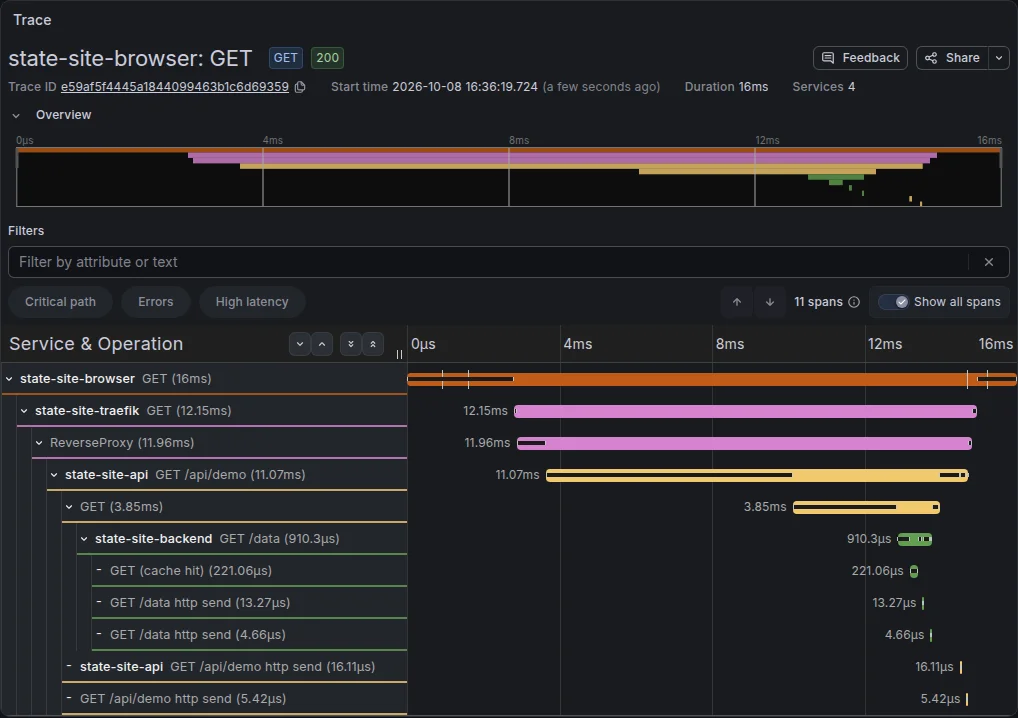Viewport: 1018px width, 718px height.
Task: Select the High latency filter
Action: (x=252, y=302)
